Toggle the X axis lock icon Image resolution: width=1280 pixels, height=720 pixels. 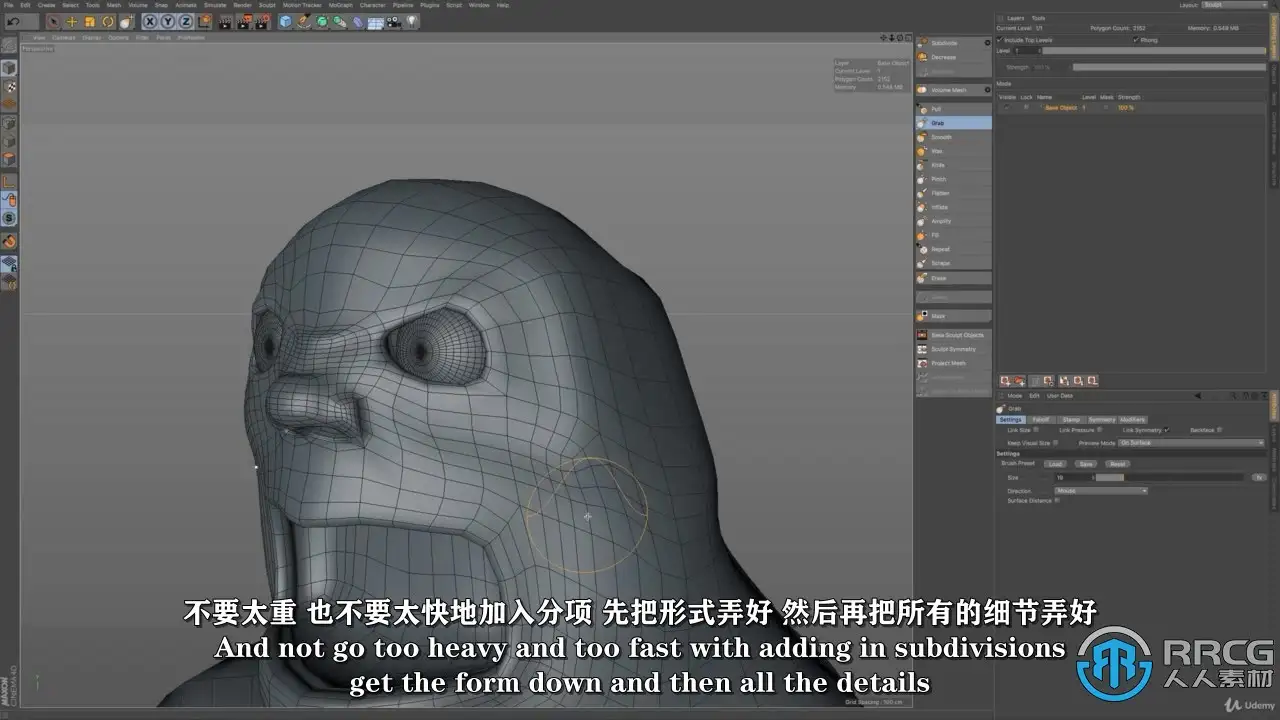150,21
